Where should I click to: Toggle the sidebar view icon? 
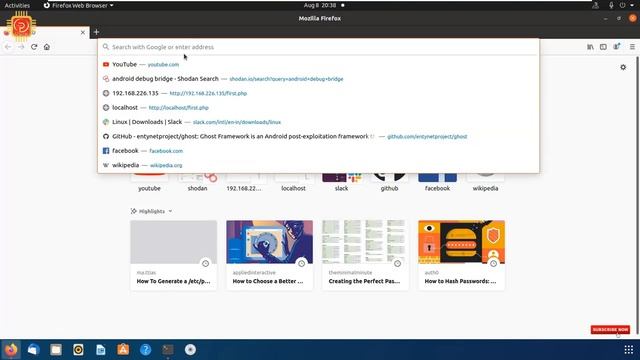pyautogui.click(x=603, y=47)
